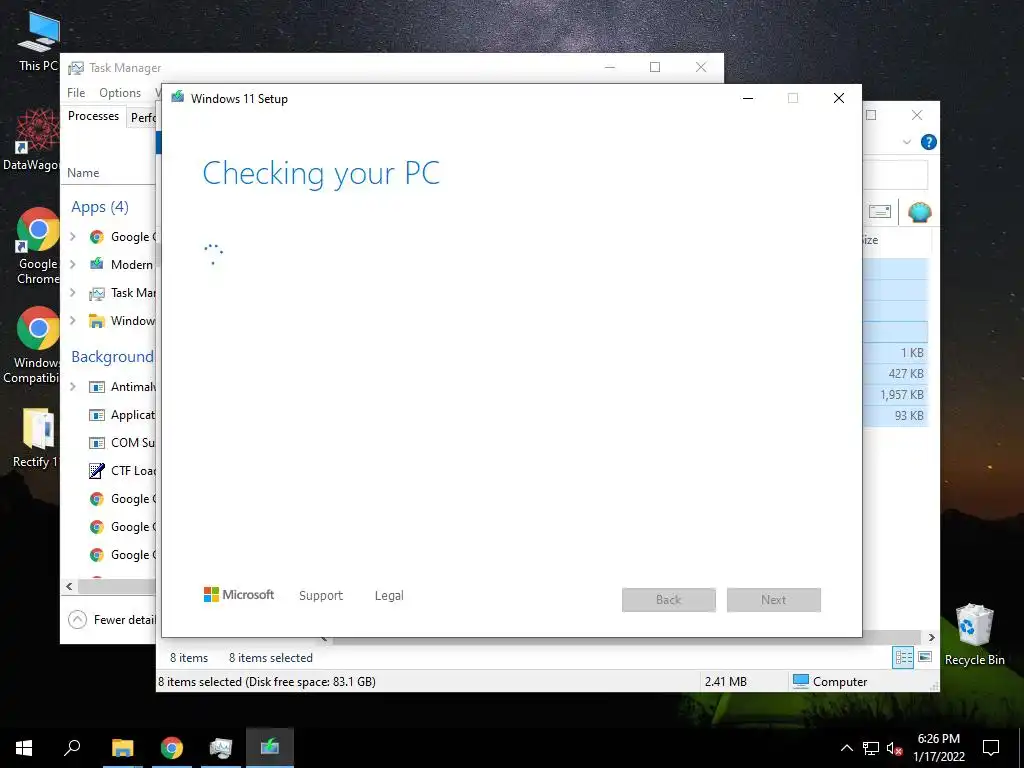Switch to details view in file window
Viewport: 1024px width, 768px height.
point(903,657)
